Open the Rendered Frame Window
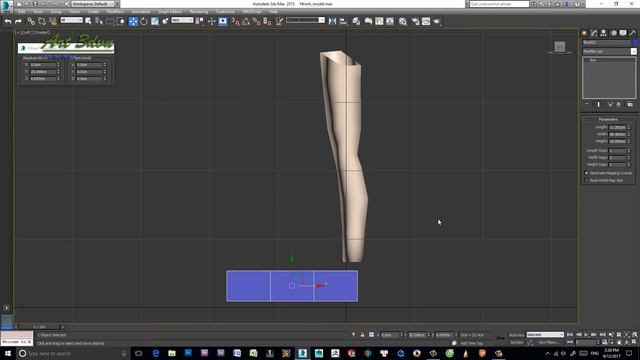The width and height of the screenshot is (640, 360). click(426, 21)
